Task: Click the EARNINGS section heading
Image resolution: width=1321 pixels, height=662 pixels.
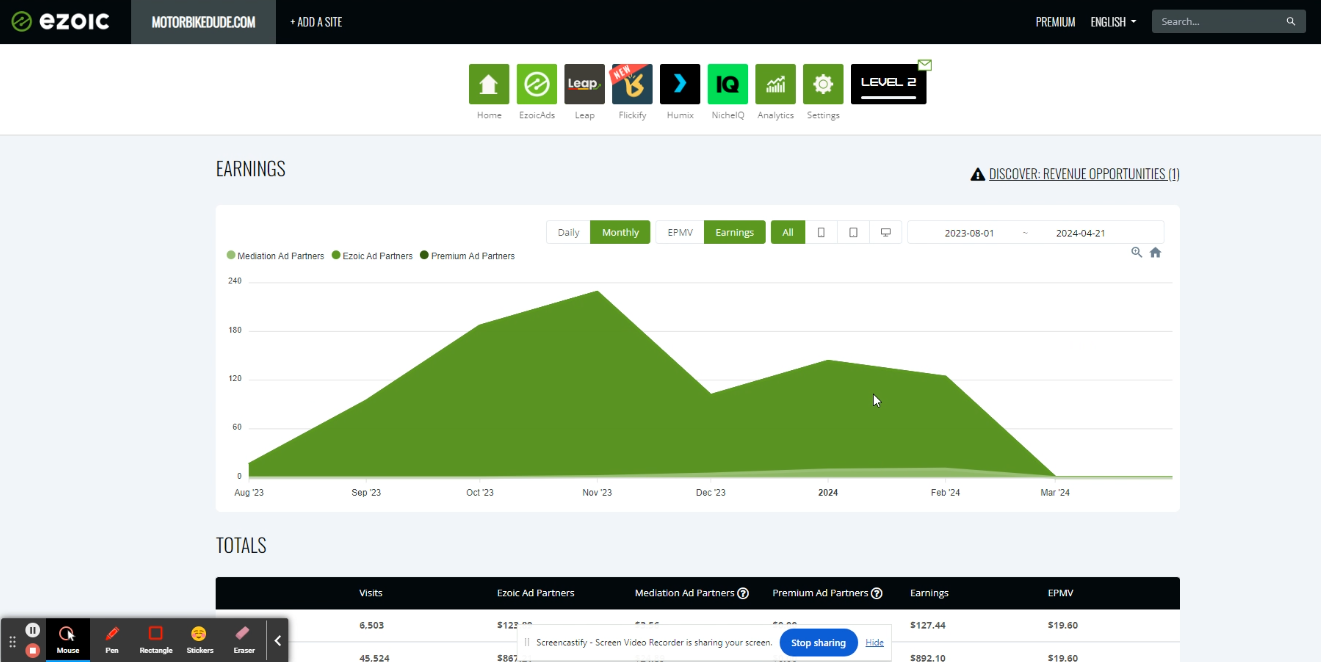Action: click(251, 169)
